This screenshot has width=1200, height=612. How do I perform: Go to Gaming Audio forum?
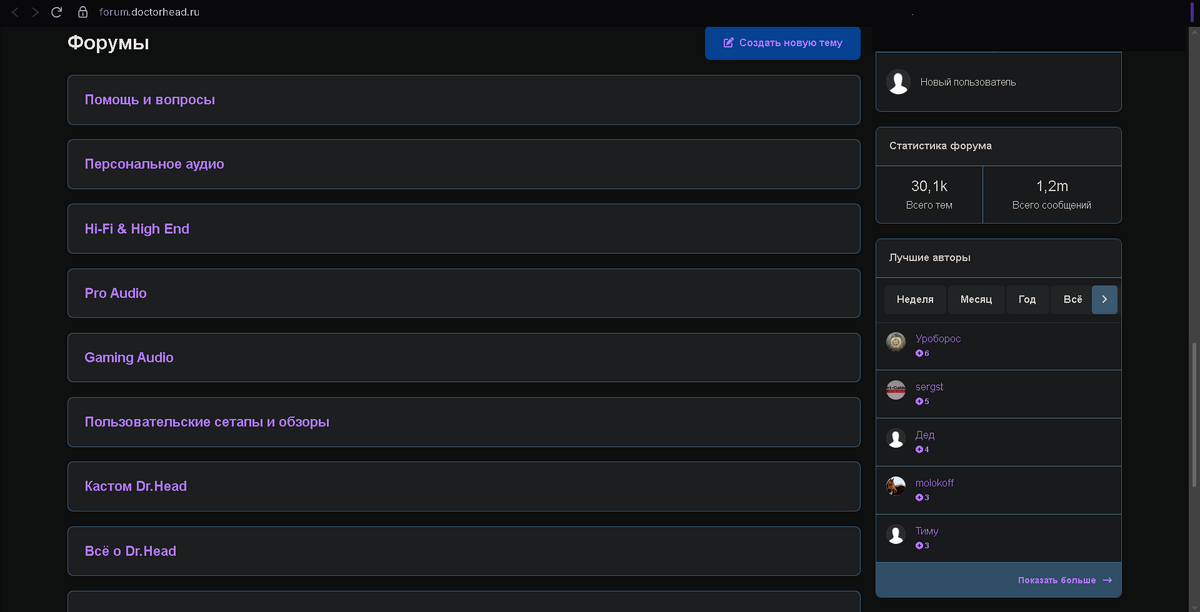[129, 358]
